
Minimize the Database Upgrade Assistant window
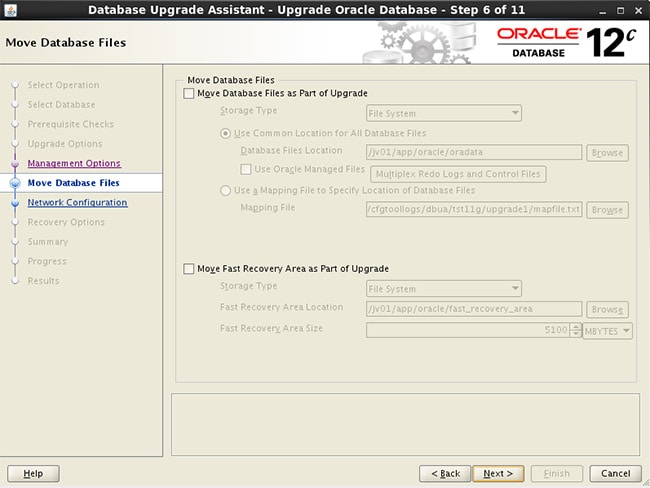(x=602, y=11)
